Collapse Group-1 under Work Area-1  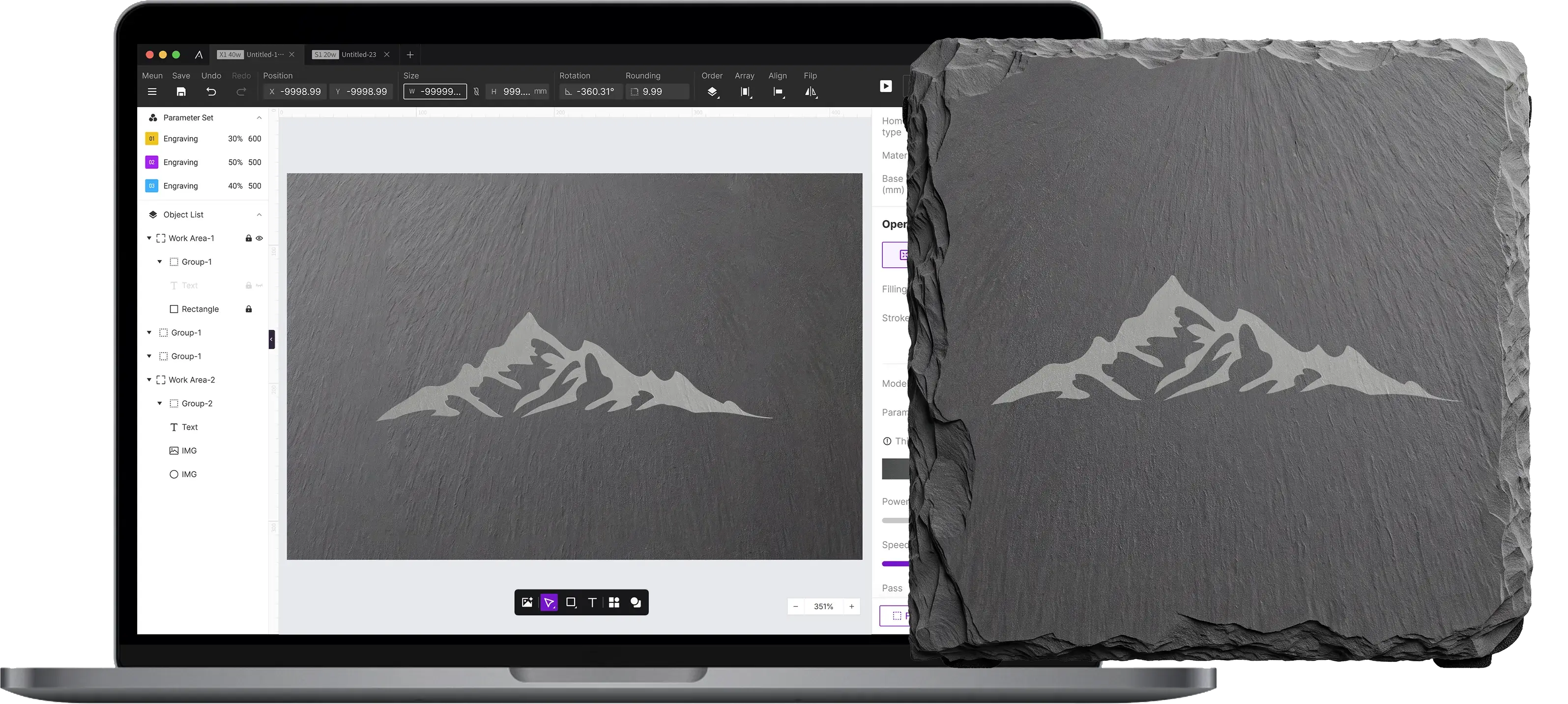pyautogui.click(x=159, y=262)
